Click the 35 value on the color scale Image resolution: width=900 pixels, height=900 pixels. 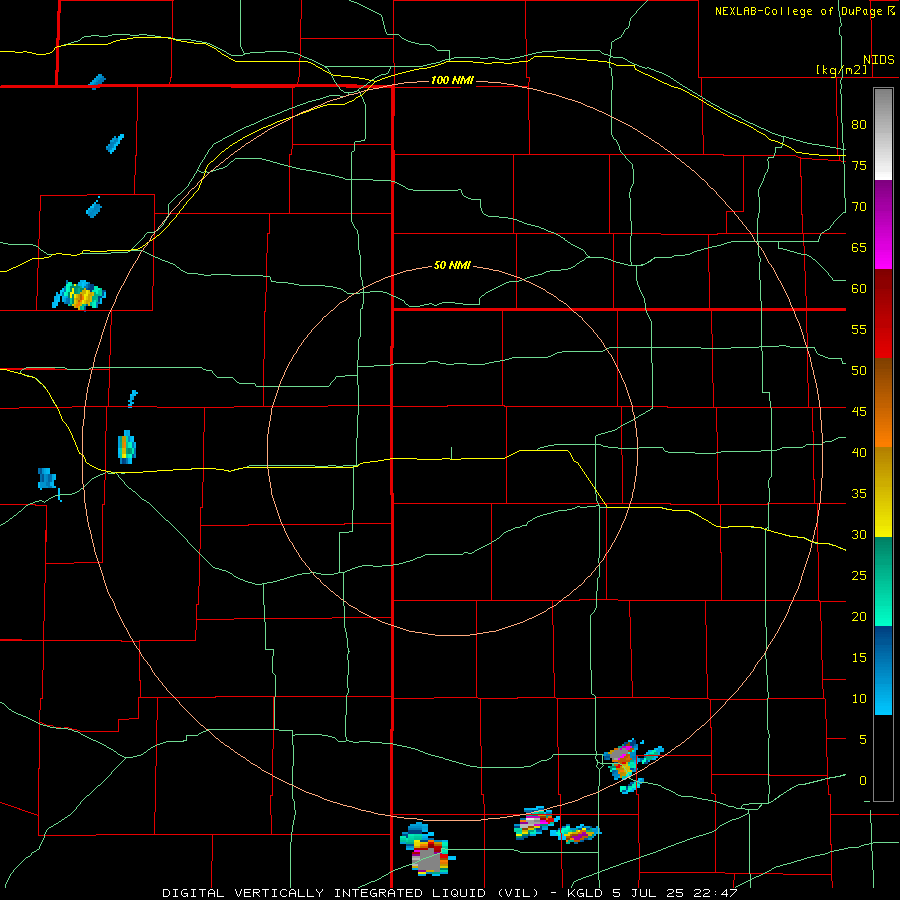pos(859,494)
